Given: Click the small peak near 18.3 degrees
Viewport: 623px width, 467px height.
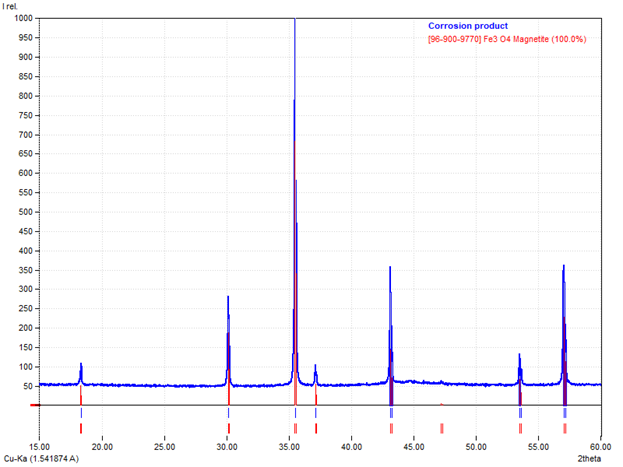Looking at the screenshot, I should [x=81, y=364].
